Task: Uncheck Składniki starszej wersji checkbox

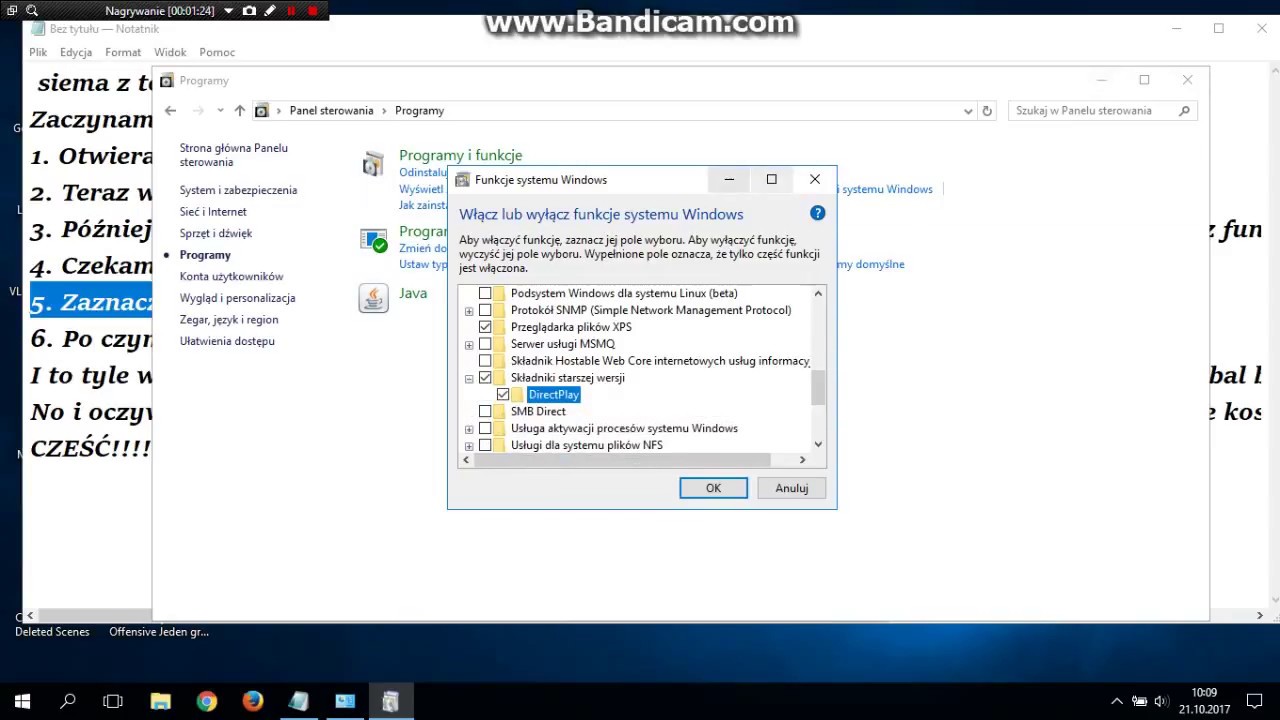Action: click(485, 378)
